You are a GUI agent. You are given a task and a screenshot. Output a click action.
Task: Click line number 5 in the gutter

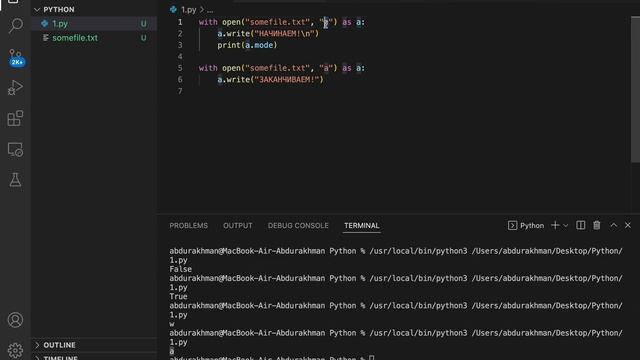click(180, 68)
